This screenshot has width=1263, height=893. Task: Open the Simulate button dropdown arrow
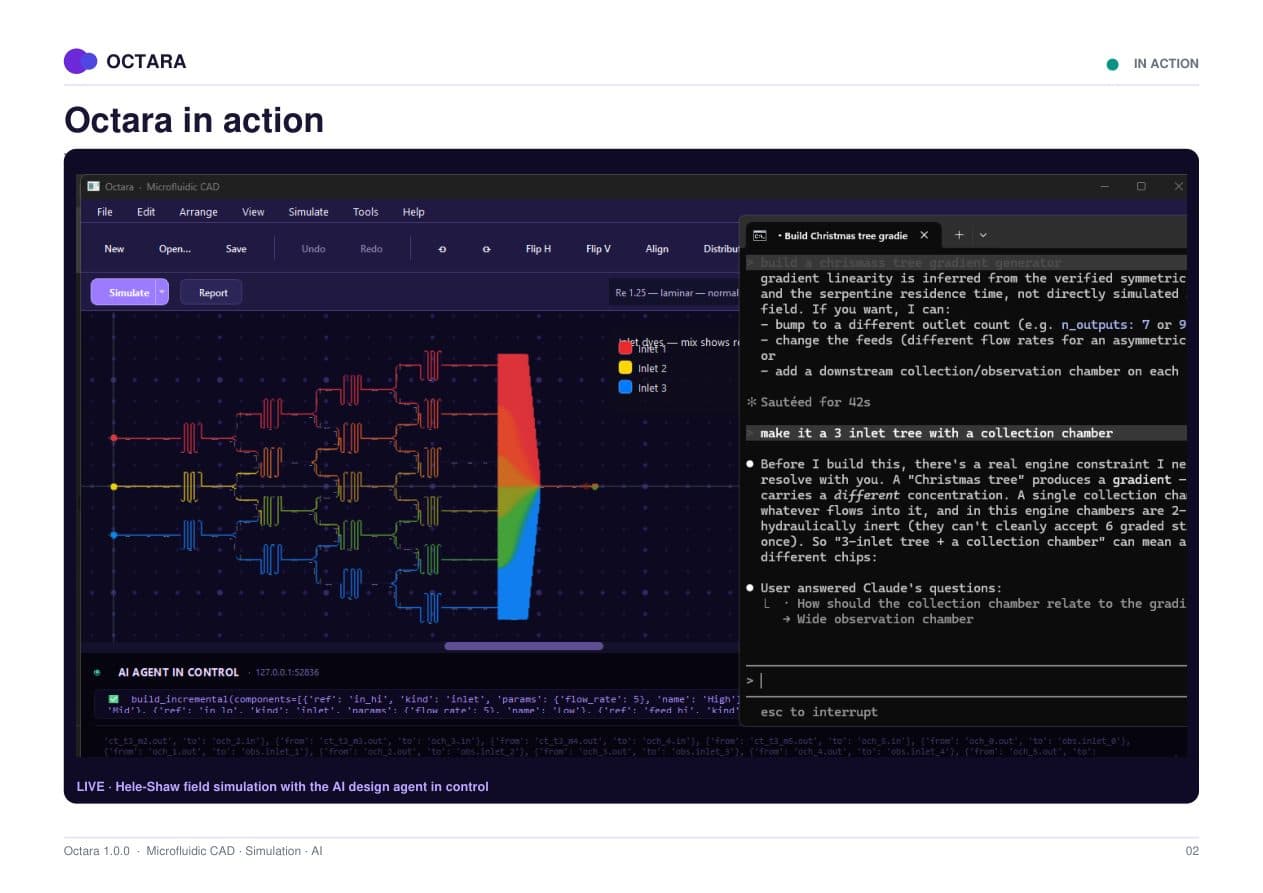tap(162, 292)
